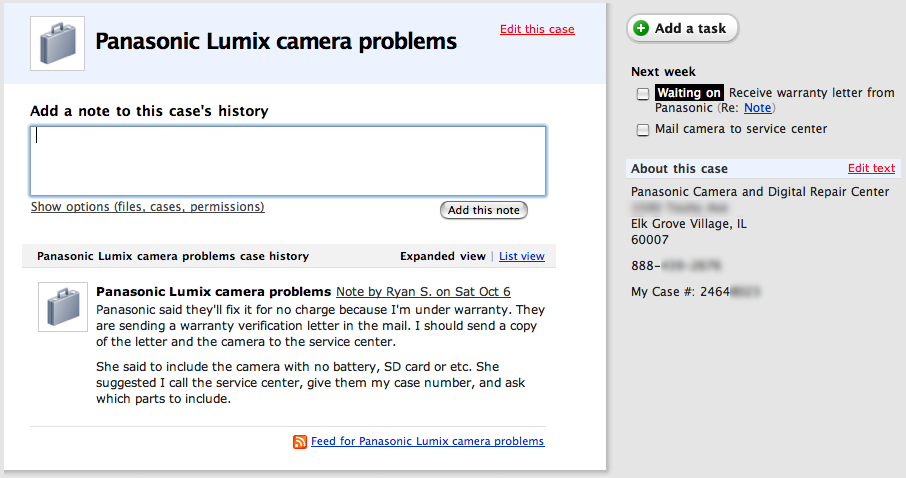The height and width of the screenshot is (478, 906).
Task: Click the Waiting on label badge
Action: 689,92
